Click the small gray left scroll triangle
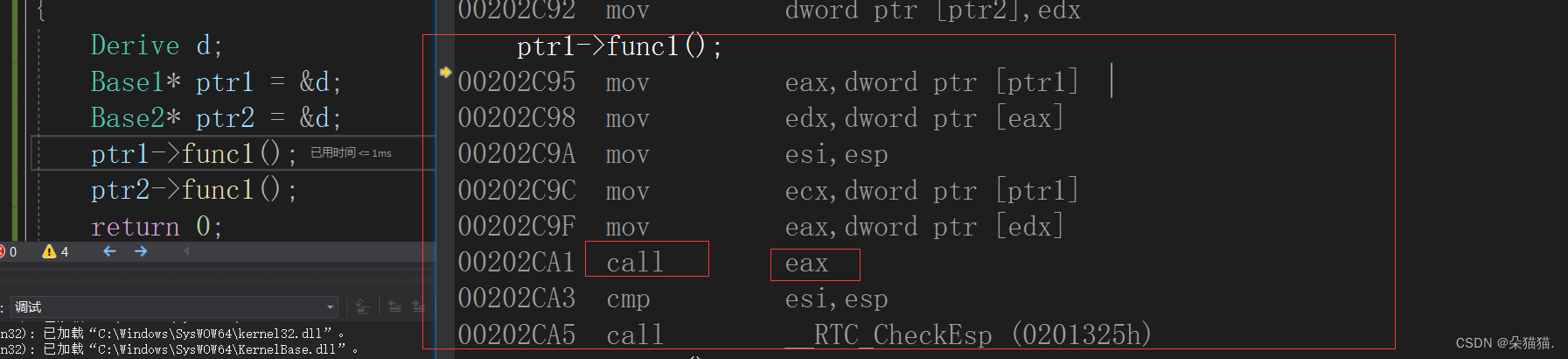The width and height of the screenshot is (1568, 359). [185, 251]
